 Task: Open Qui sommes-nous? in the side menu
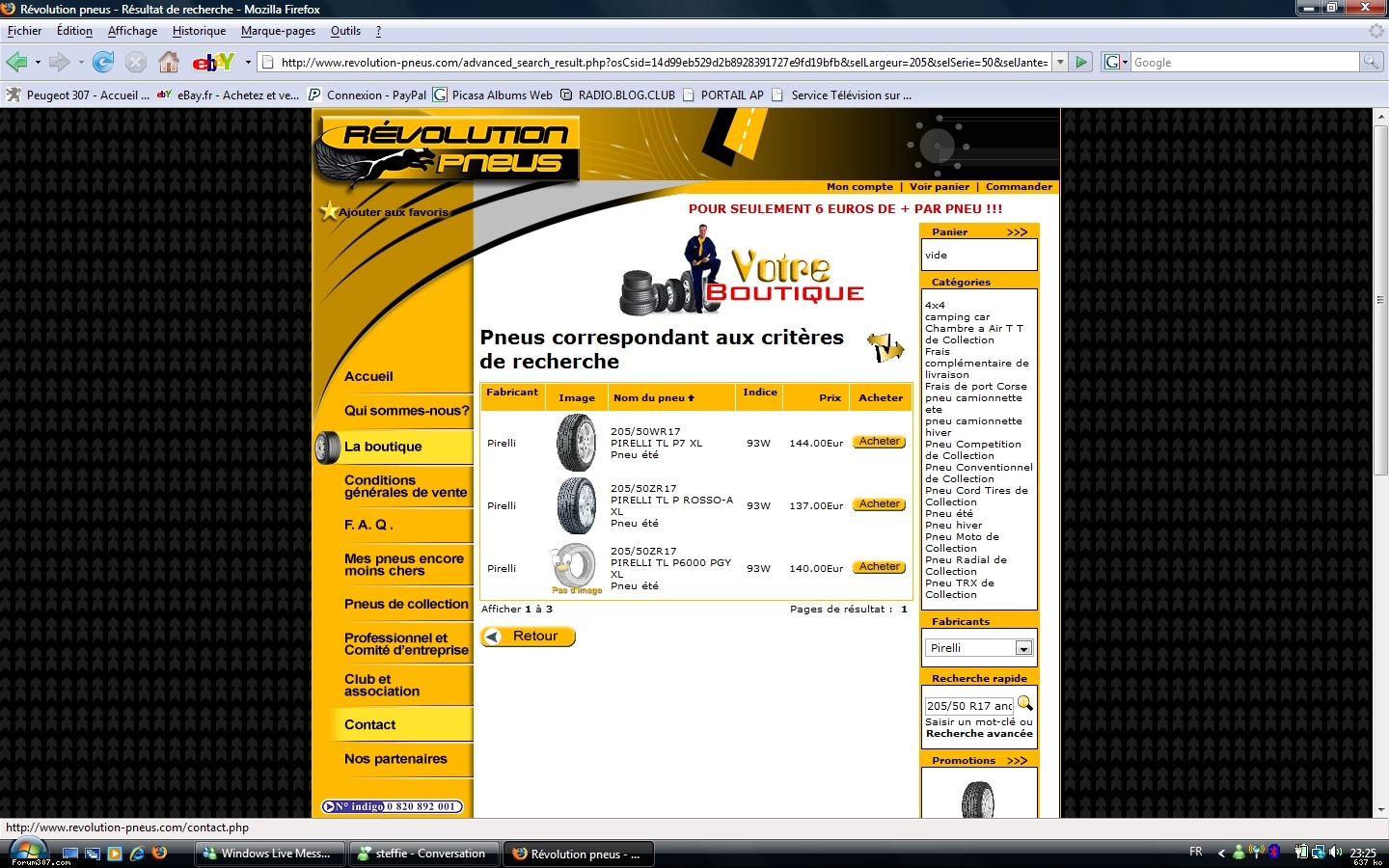click(406, 411)
